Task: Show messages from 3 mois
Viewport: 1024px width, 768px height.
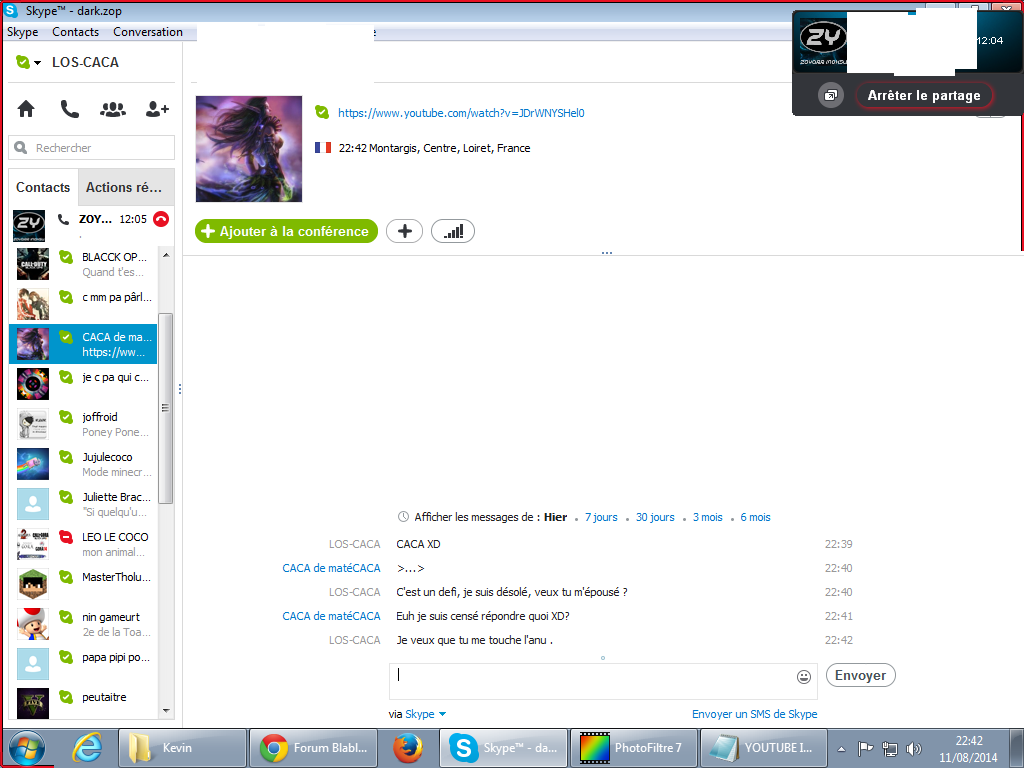Action: pyautogui.click(x=707, y=517)
